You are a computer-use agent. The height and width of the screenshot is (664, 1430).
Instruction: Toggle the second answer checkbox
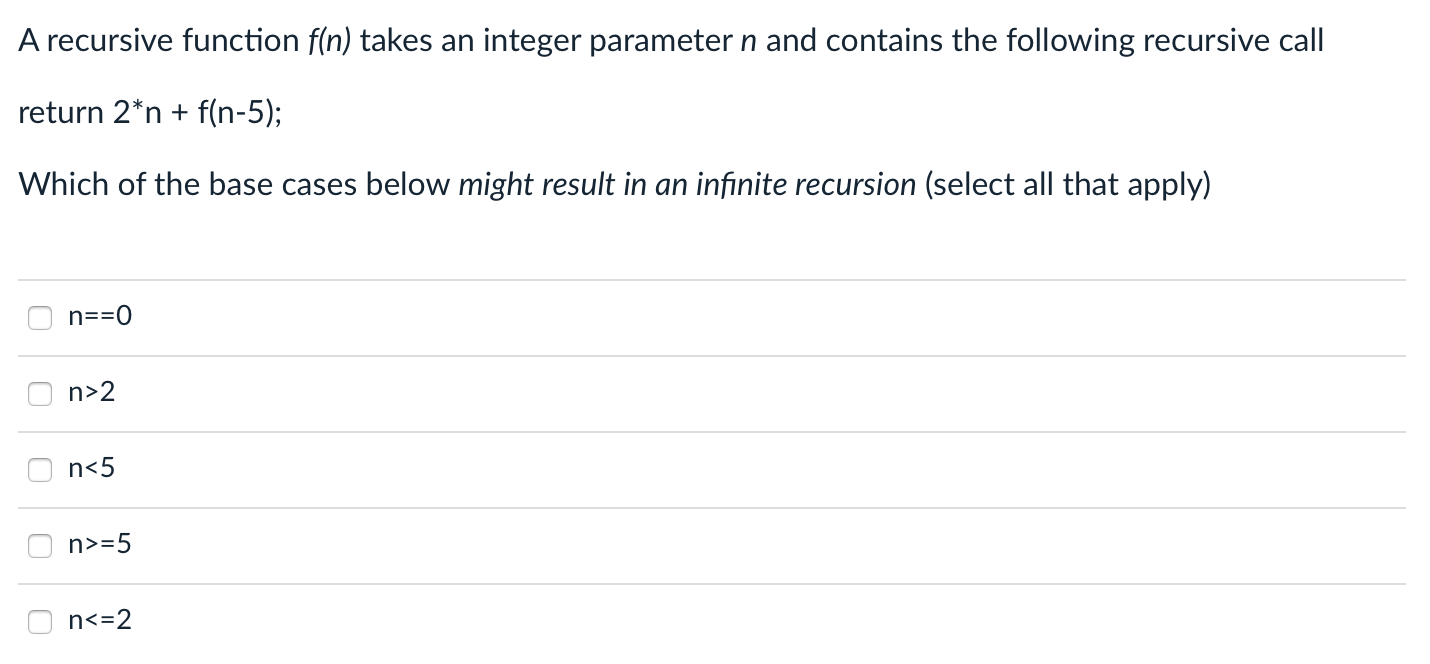(40, 393)
